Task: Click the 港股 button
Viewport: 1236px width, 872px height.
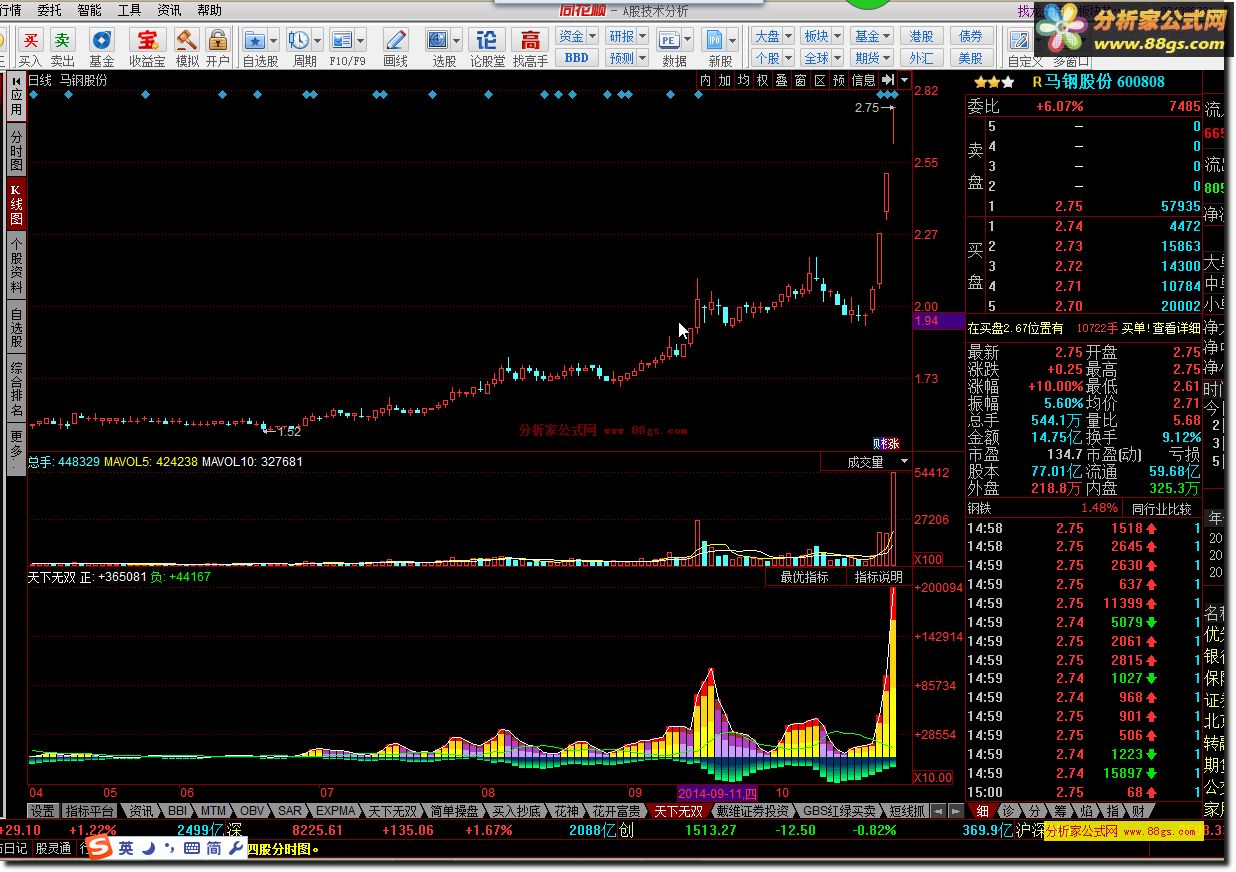Action: [921, 36]
